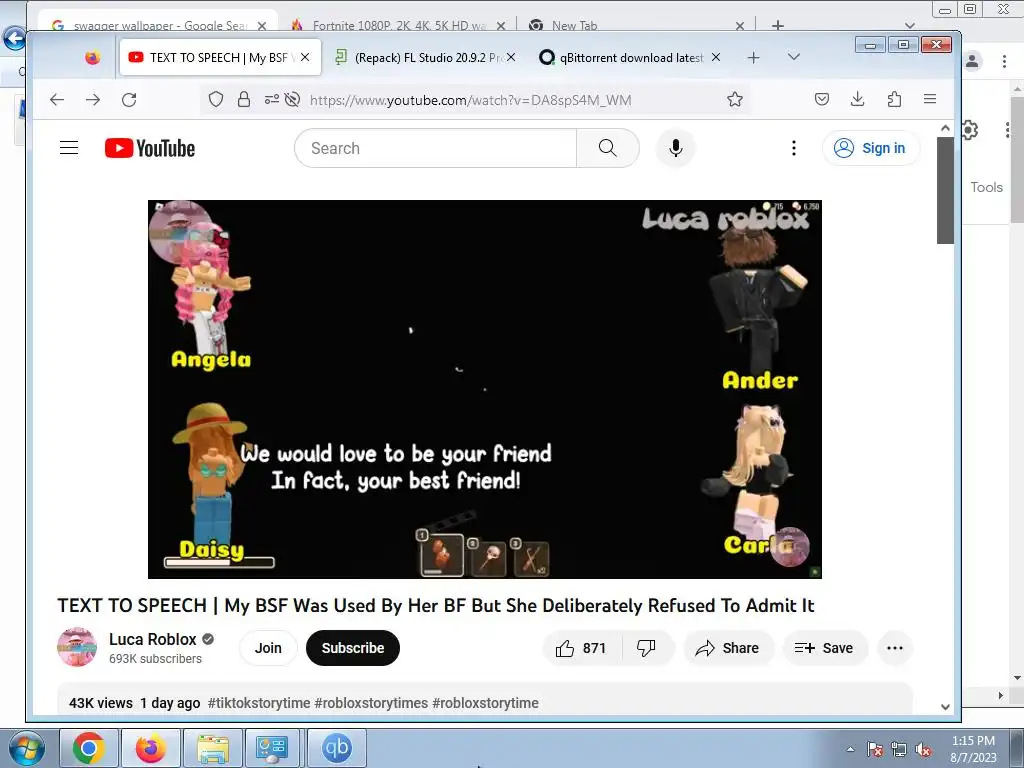Open qBittorrent from the taskbar
Viewport: 1024px width, 768px height.
[x=336, y=748]
